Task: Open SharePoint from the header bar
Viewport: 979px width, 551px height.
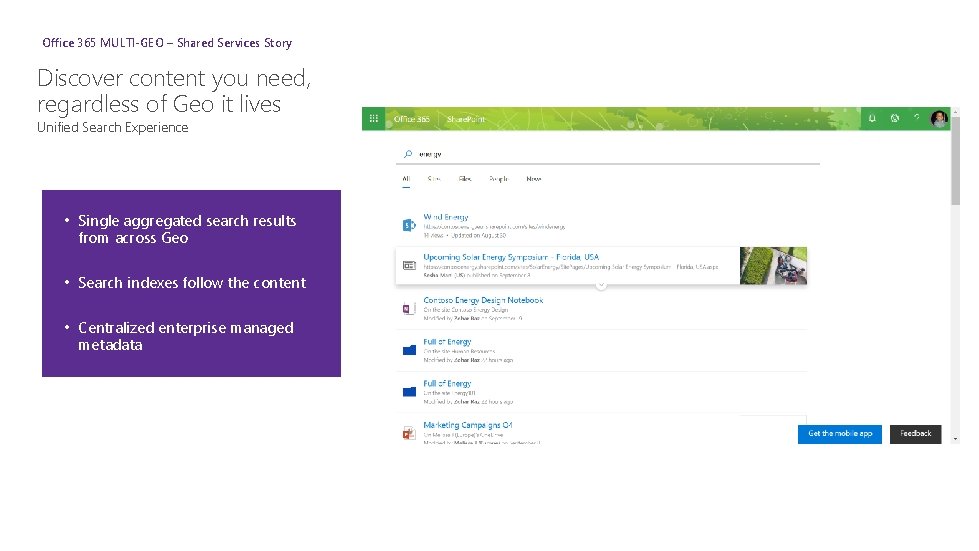Action: (466, 119)
